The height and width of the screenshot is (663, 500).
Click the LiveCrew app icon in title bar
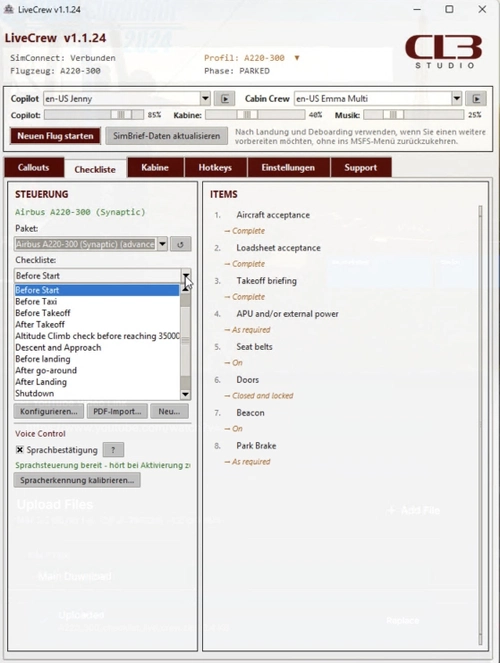pyautogui.click(x=8, y=9)
